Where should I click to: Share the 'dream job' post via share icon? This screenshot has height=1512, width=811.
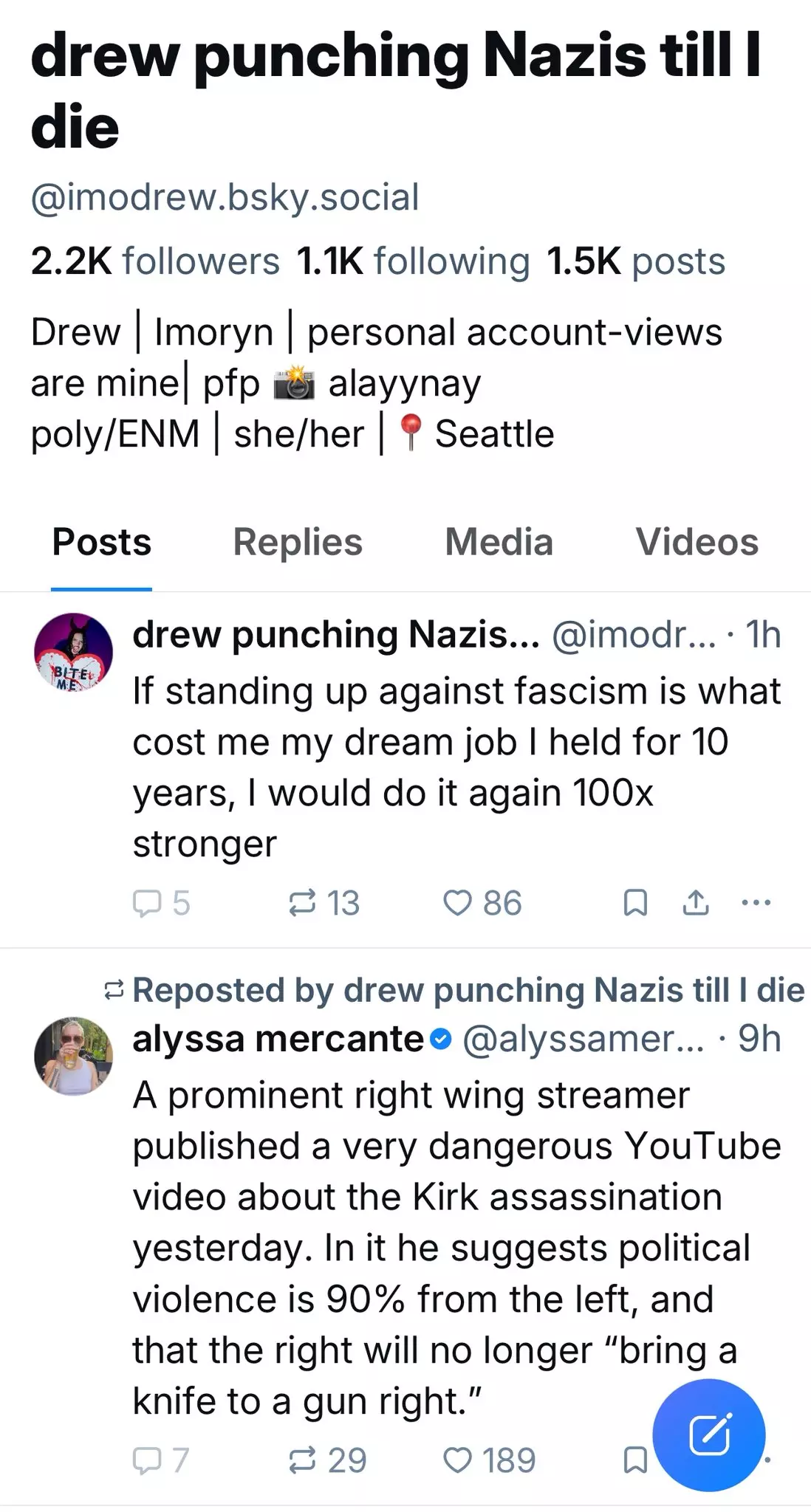point(696,902)
